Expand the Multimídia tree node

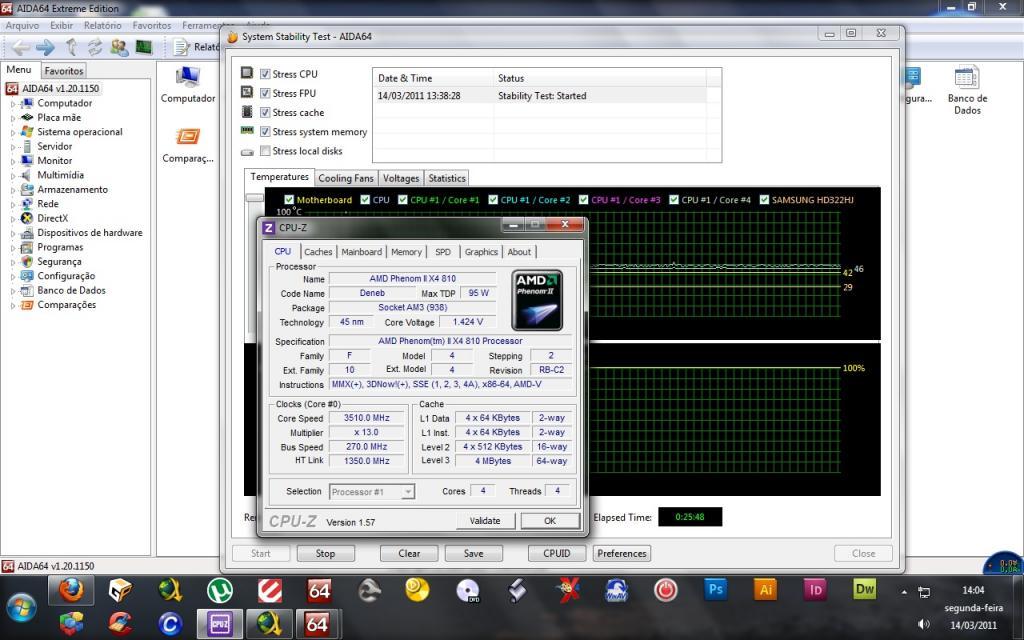pyautogui.click(x=13, y=176)
